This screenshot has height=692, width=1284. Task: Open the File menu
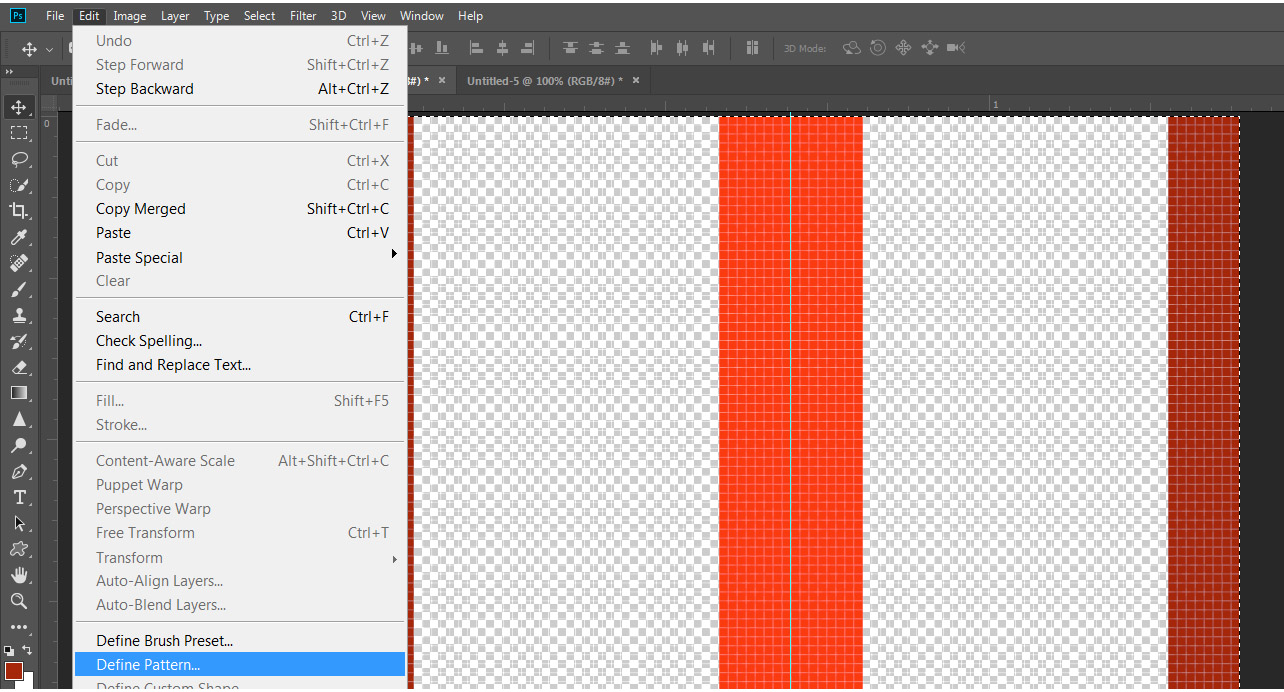tap(55, 16)
